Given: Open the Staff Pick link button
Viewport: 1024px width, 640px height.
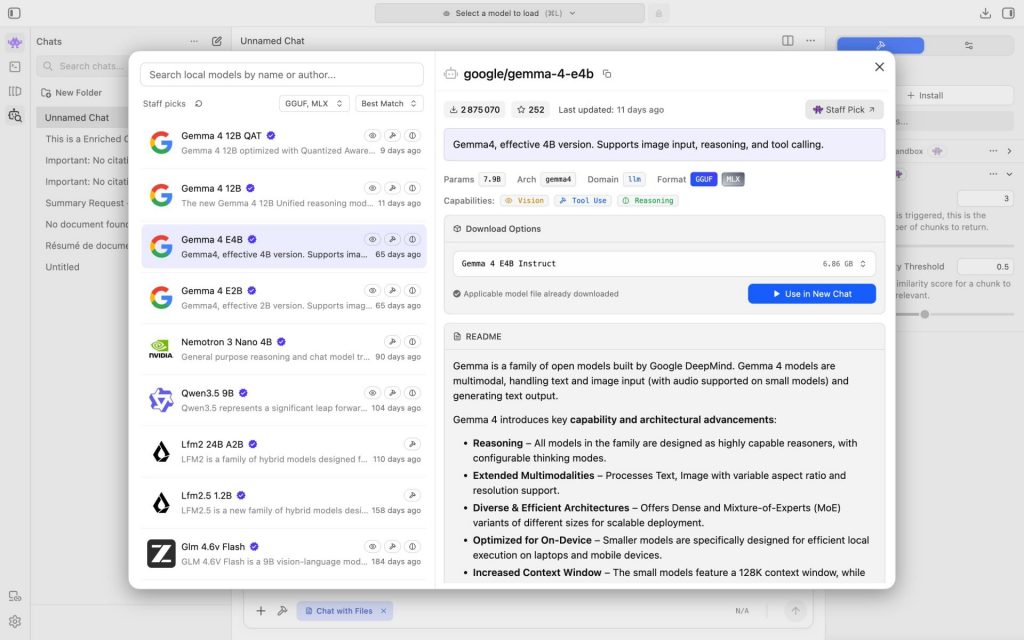Looking at the screenshot, I should tap(844, 110).
